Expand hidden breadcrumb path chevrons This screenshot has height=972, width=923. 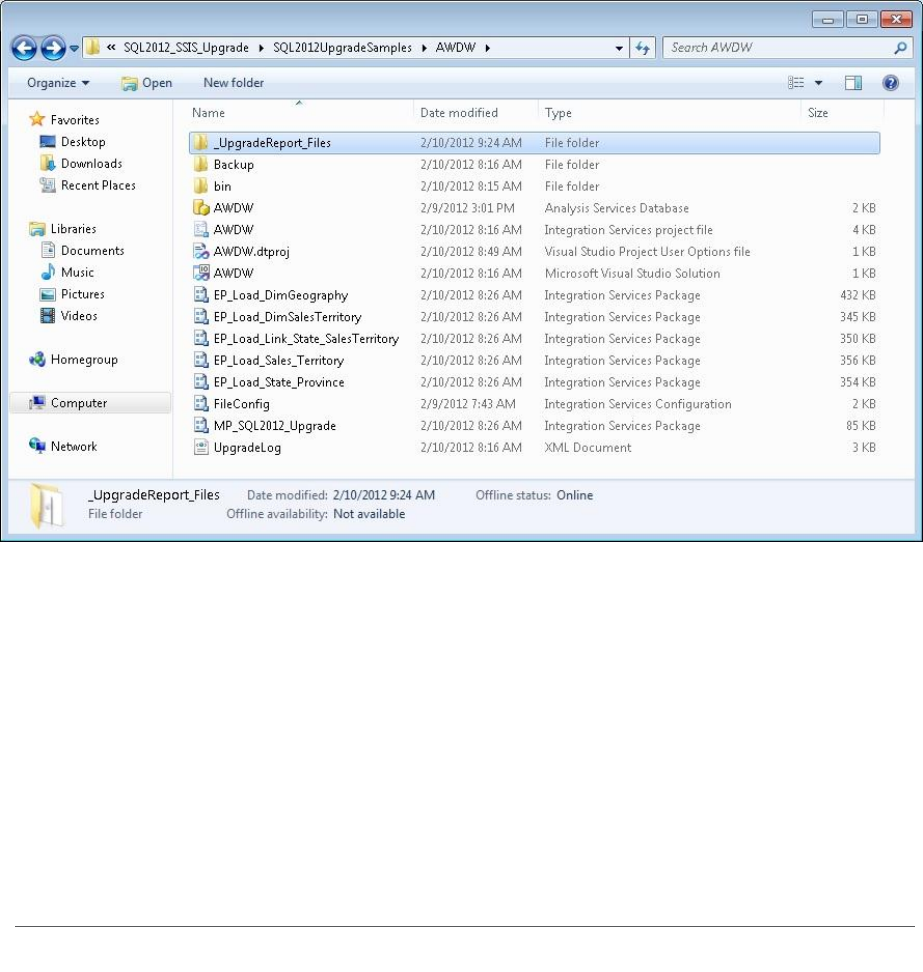pos(111,47)
